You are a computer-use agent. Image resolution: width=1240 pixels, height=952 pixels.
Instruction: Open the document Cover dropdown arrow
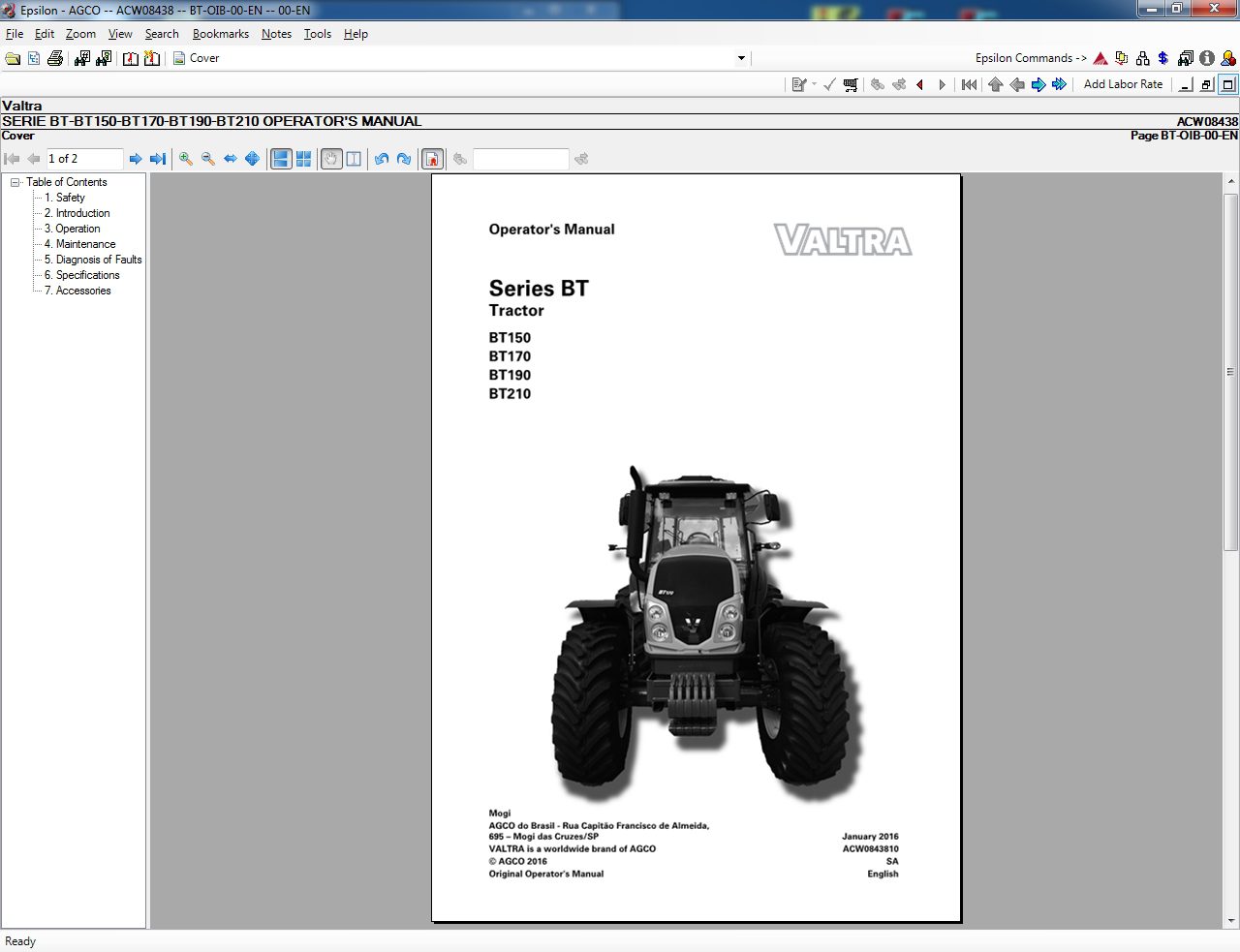click(742, 58)
